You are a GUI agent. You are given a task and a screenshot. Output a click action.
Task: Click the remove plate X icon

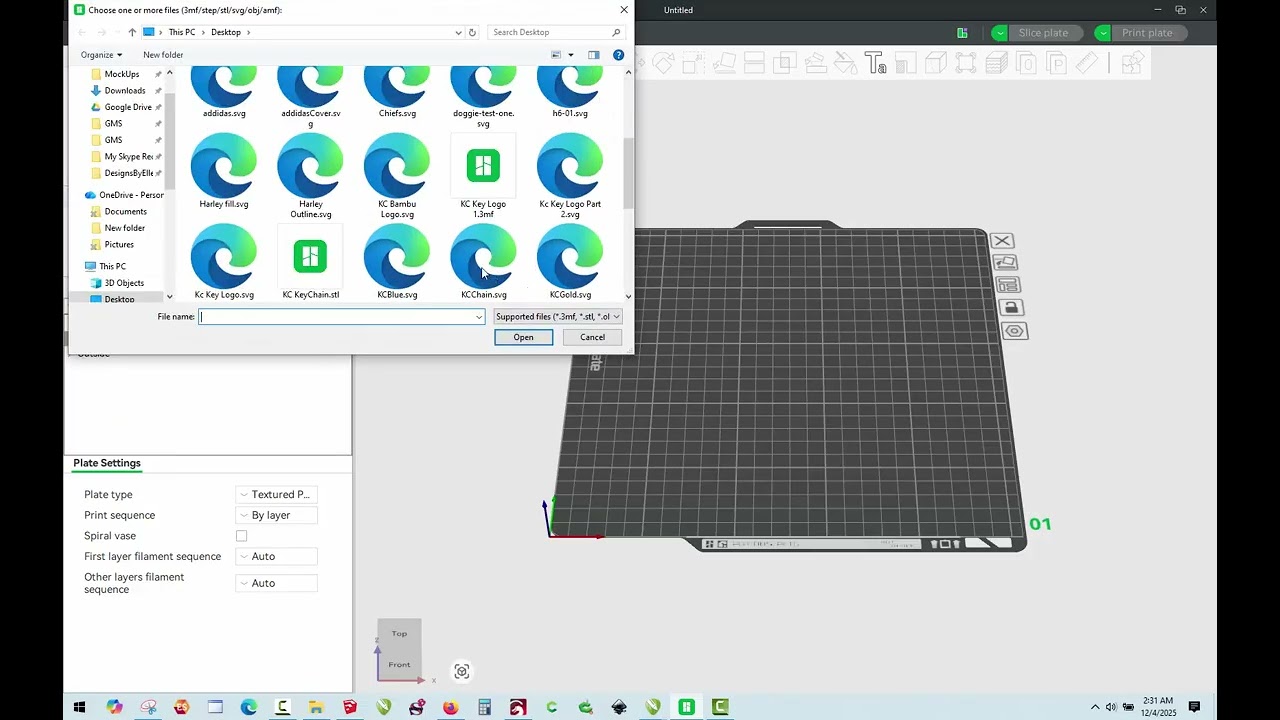(x=1002, y=241)
